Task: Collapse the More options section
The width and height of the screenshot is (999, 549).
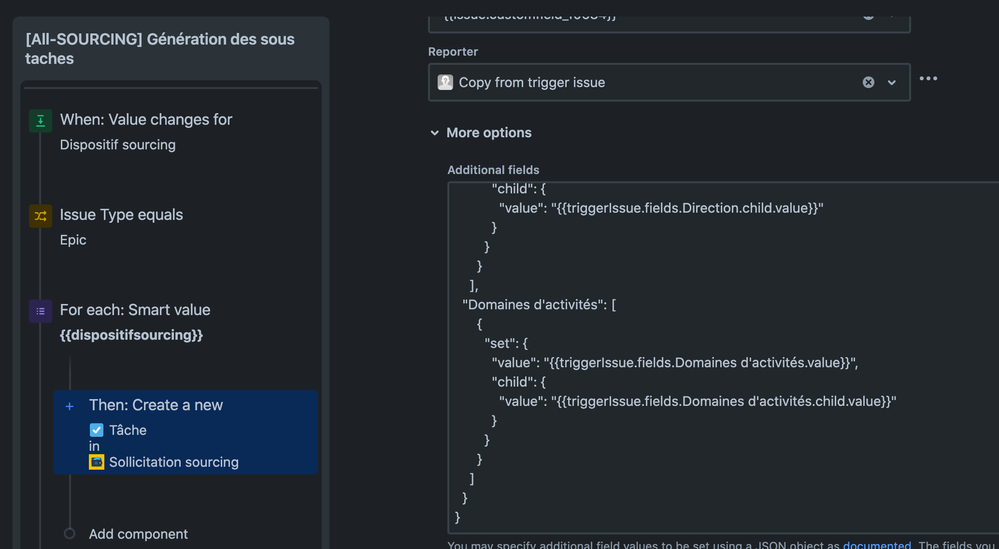Action: click(x=435, y=133)
